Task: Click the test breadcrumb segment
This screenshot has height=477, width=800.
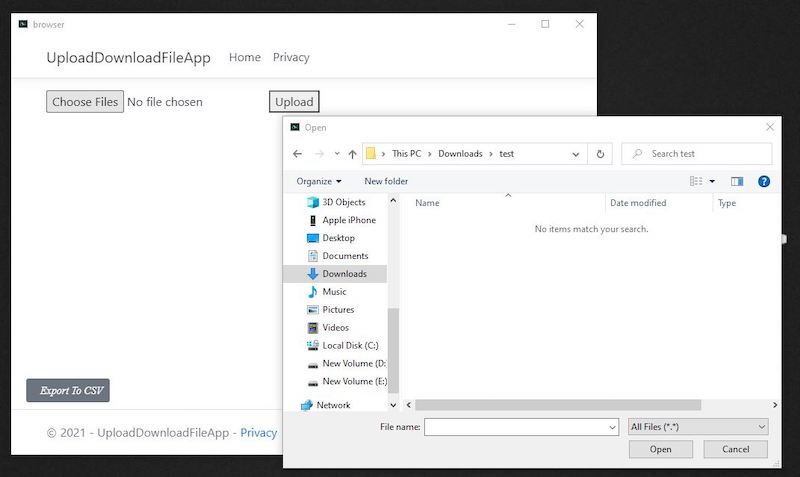Action: (x=507, y=154)
